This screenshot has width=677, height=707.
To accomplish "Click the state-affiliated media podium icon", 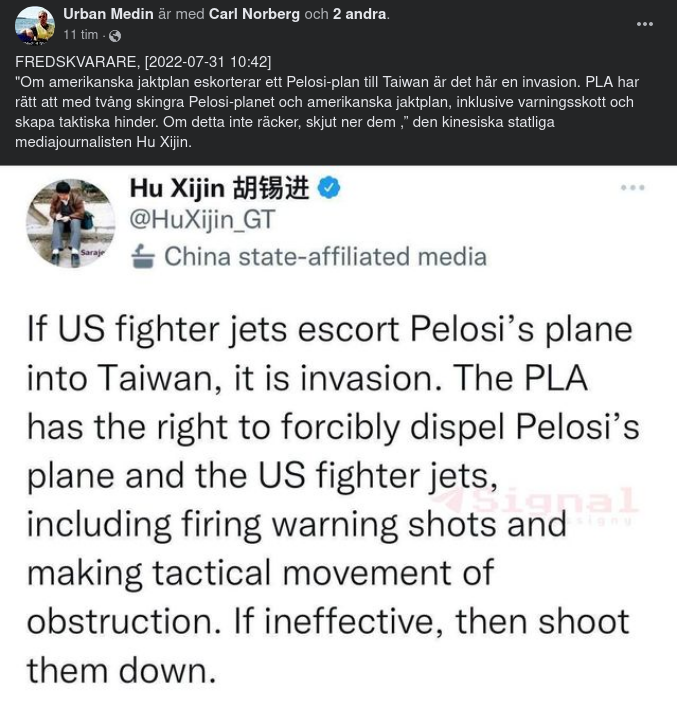I will coord(144,257).
